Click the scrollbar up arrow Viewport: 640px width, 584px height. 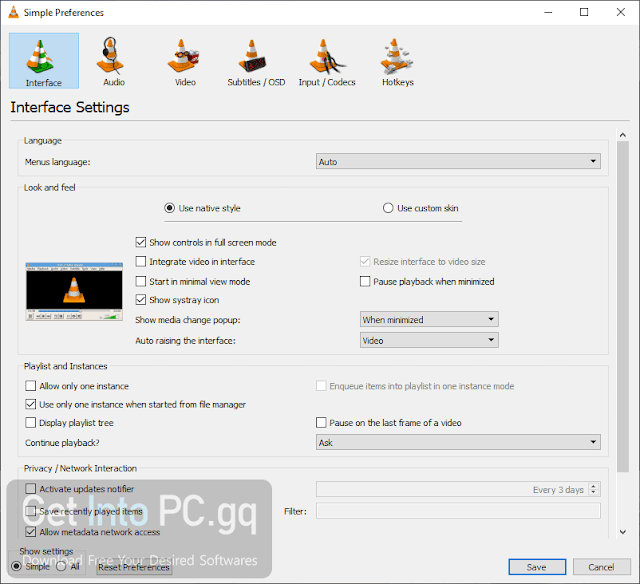(622, 135)
